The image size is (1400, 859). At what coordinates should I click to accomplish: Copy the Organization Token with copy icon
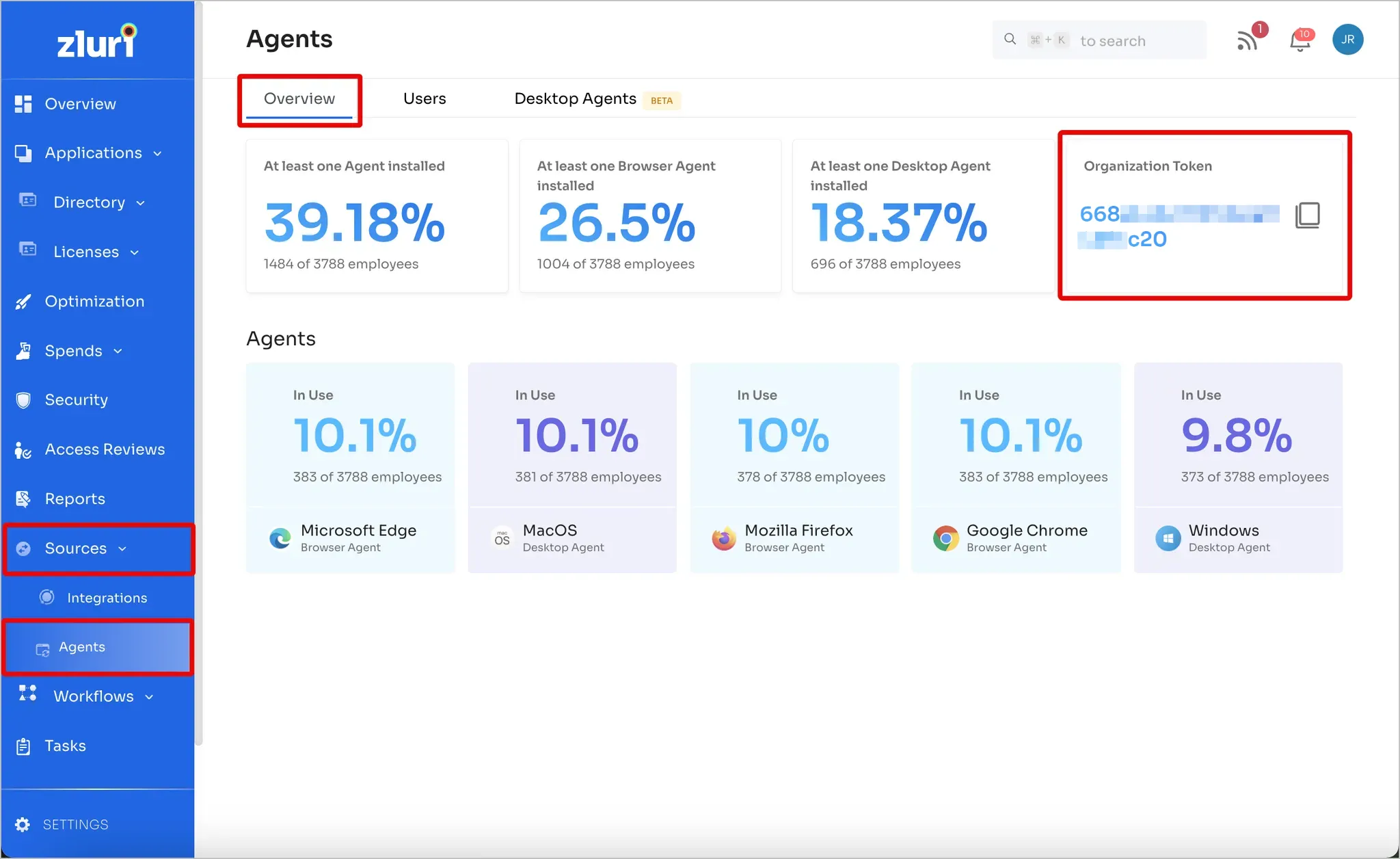pos(1307,215)
